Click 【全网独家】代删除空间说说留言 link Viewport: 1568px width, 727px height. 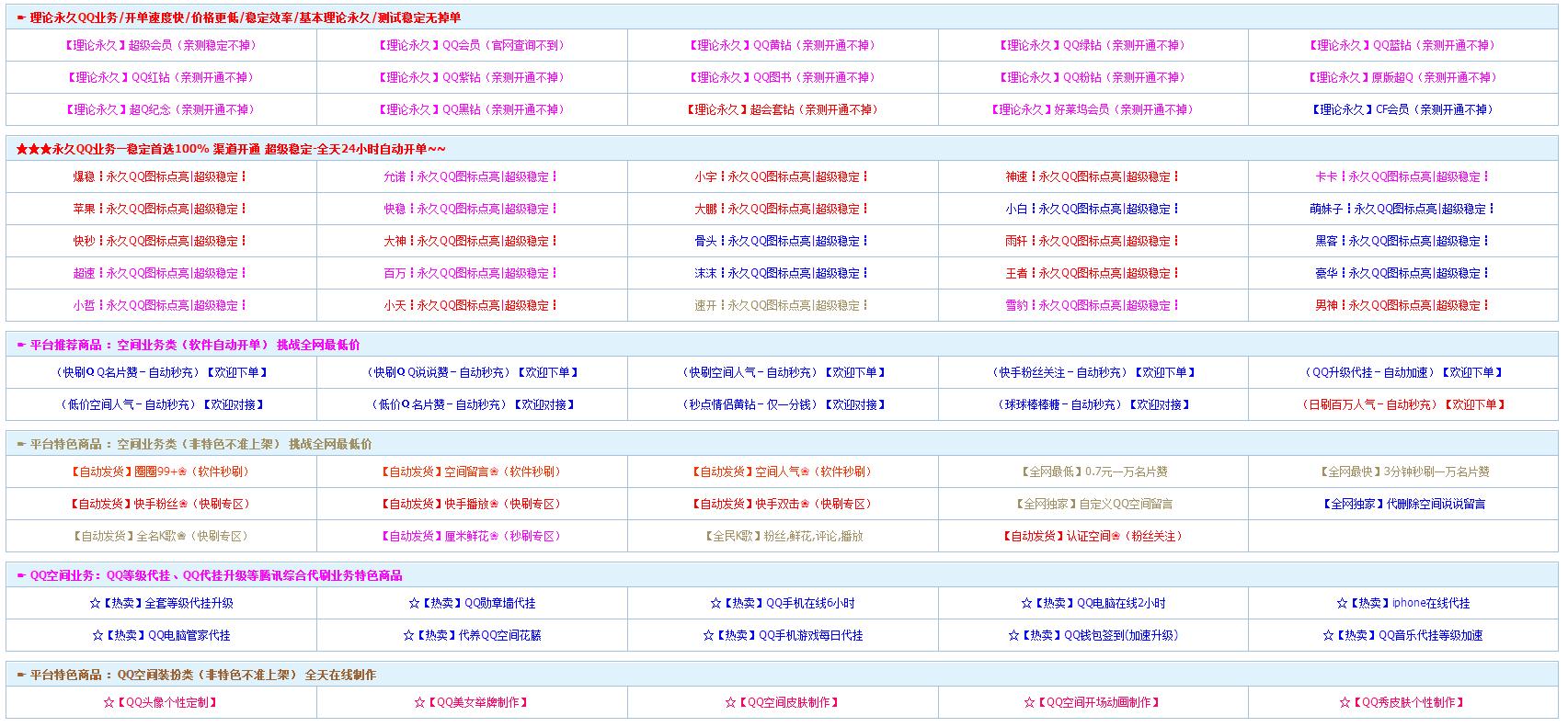click(x=1402, y=504)
